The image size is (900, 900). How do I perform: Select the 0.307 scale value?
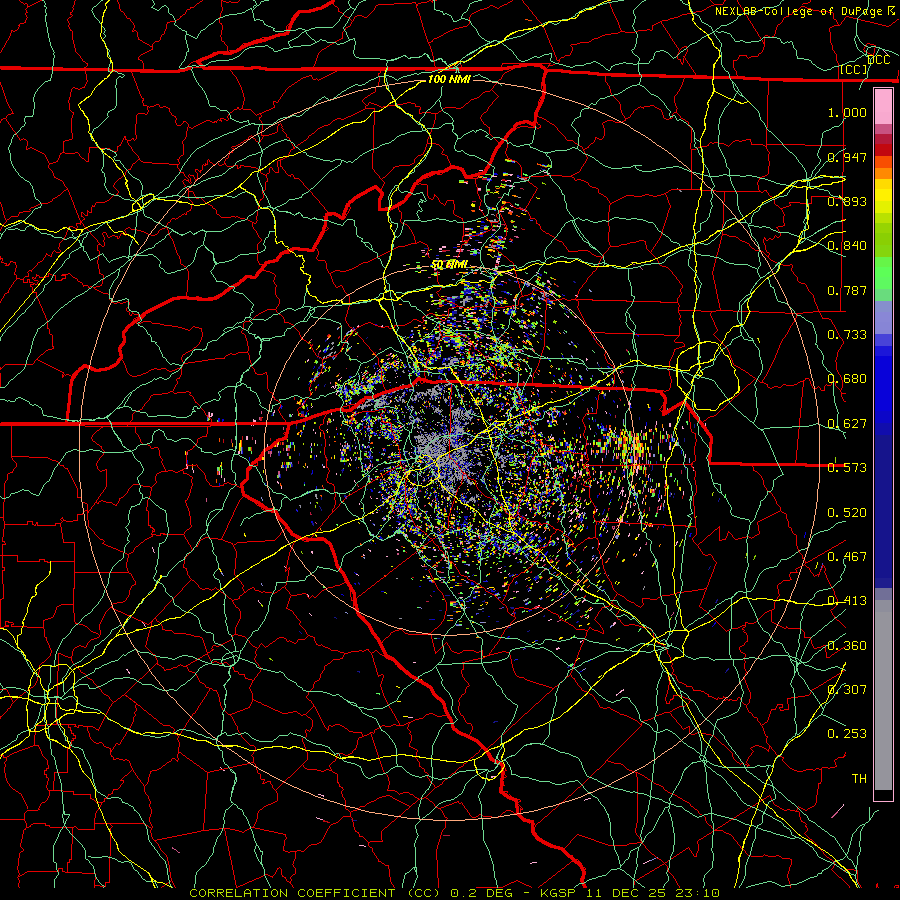pyautogui.click(x=847, y=689)
